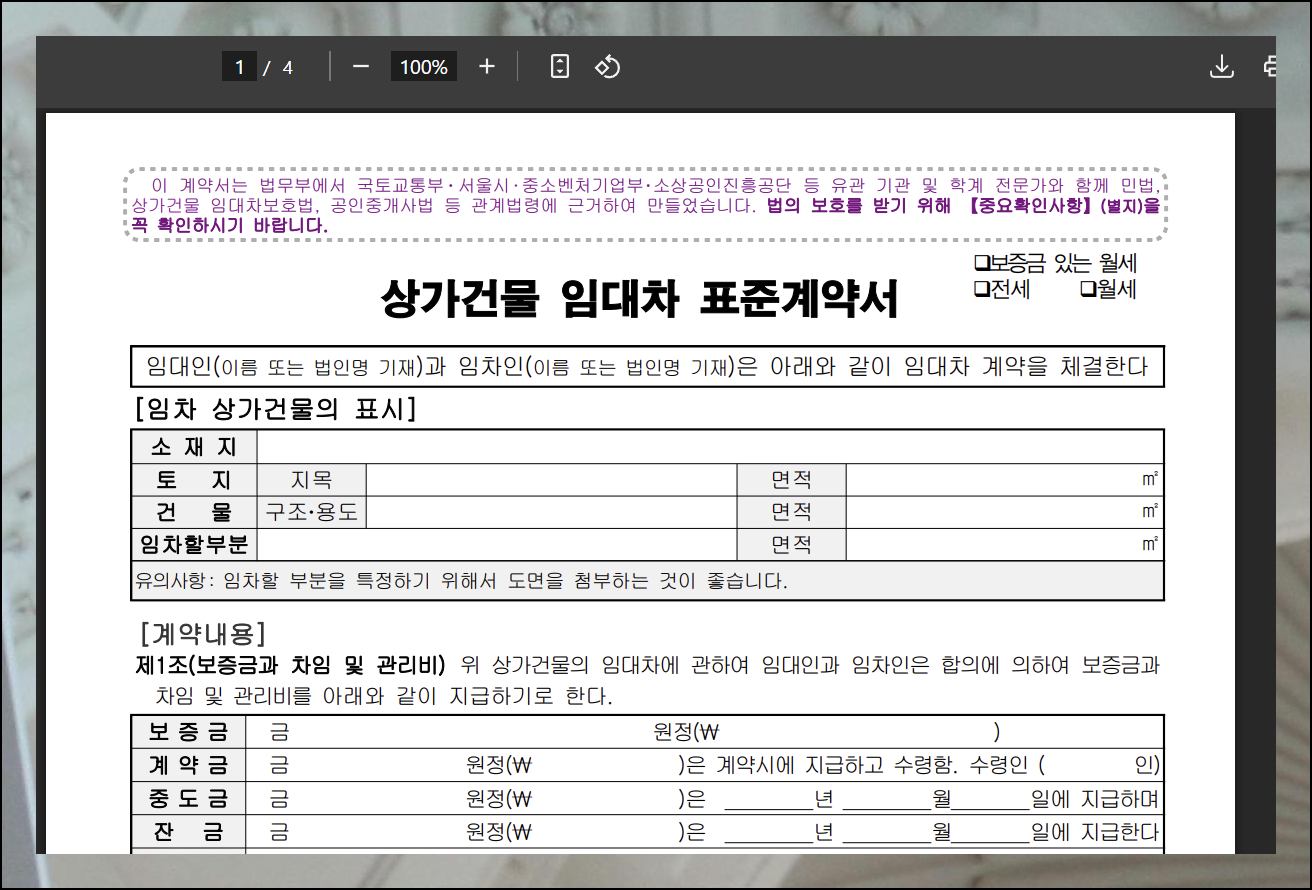Viewport: 1312px width, 890px height.
Task: Click the partially visible print icon
Action: (1270, 67)
